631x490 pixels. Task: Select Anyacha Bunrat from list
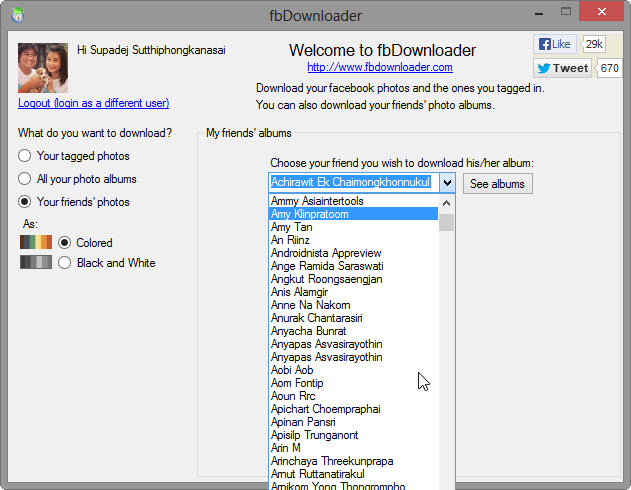[353, 331]
